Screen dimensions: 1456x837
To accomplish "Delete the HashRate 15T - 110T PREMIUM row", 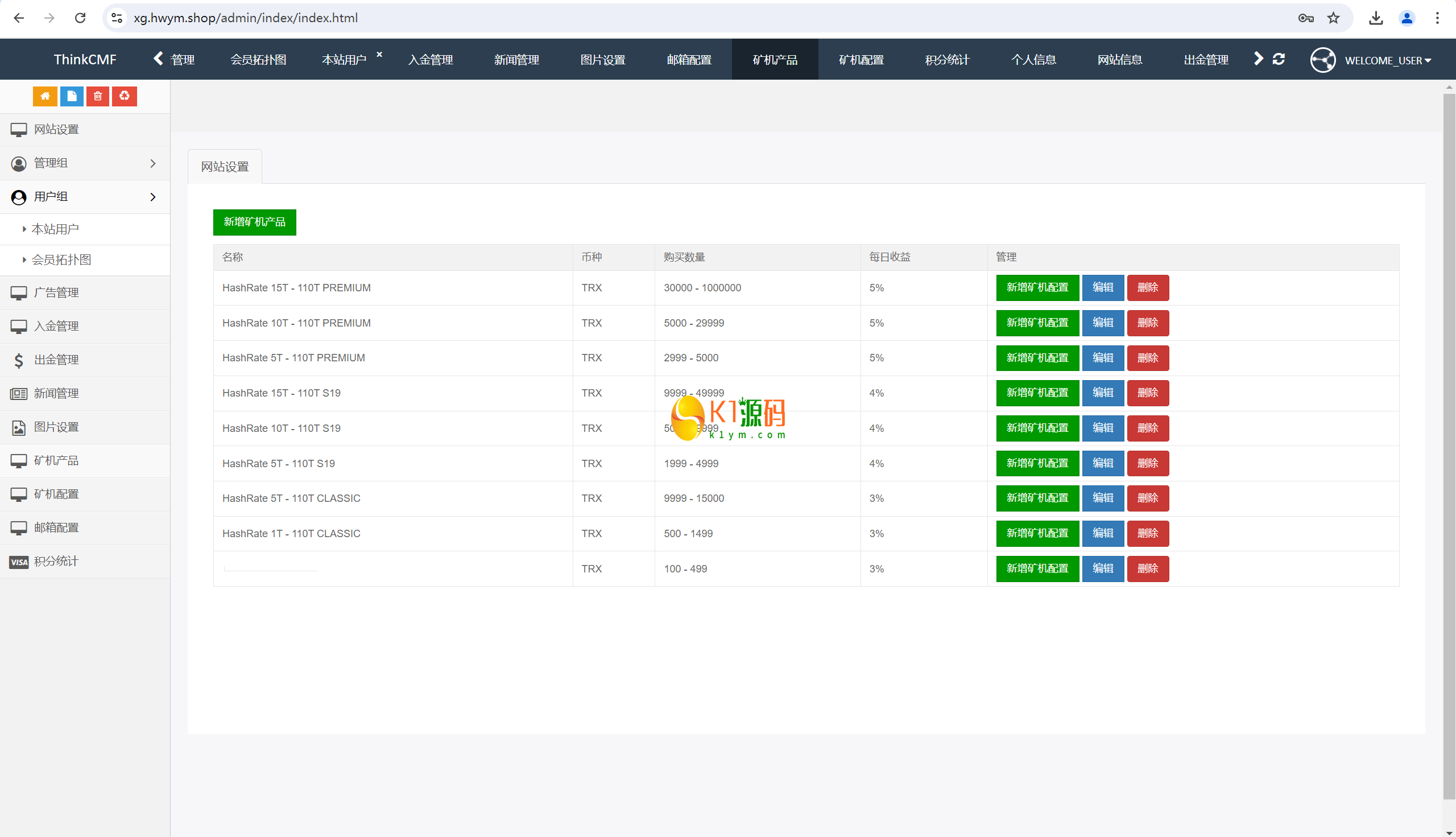I will point(1147,287).
